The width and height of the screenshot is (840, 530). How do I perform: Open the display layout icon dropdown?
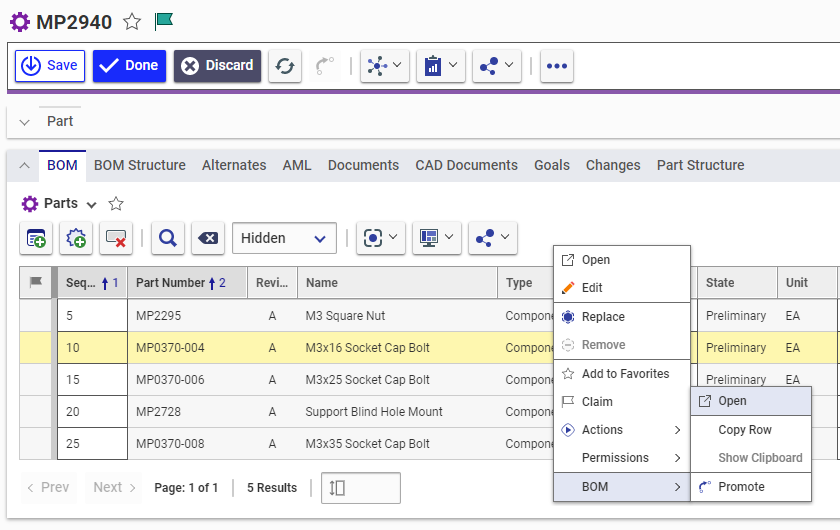point(437,238)
